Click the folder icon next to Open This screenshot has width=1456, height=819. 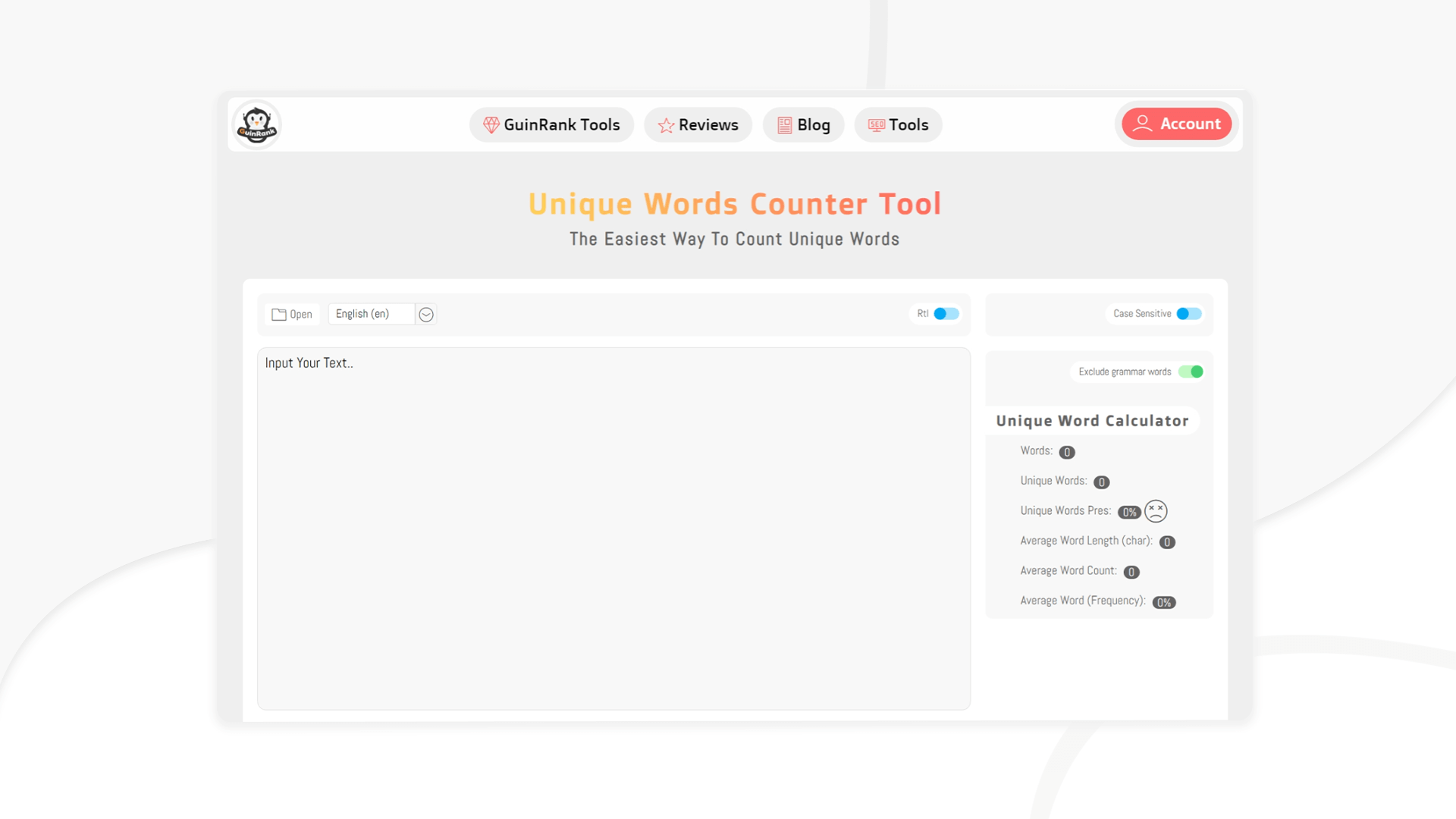tap(279, 313)
